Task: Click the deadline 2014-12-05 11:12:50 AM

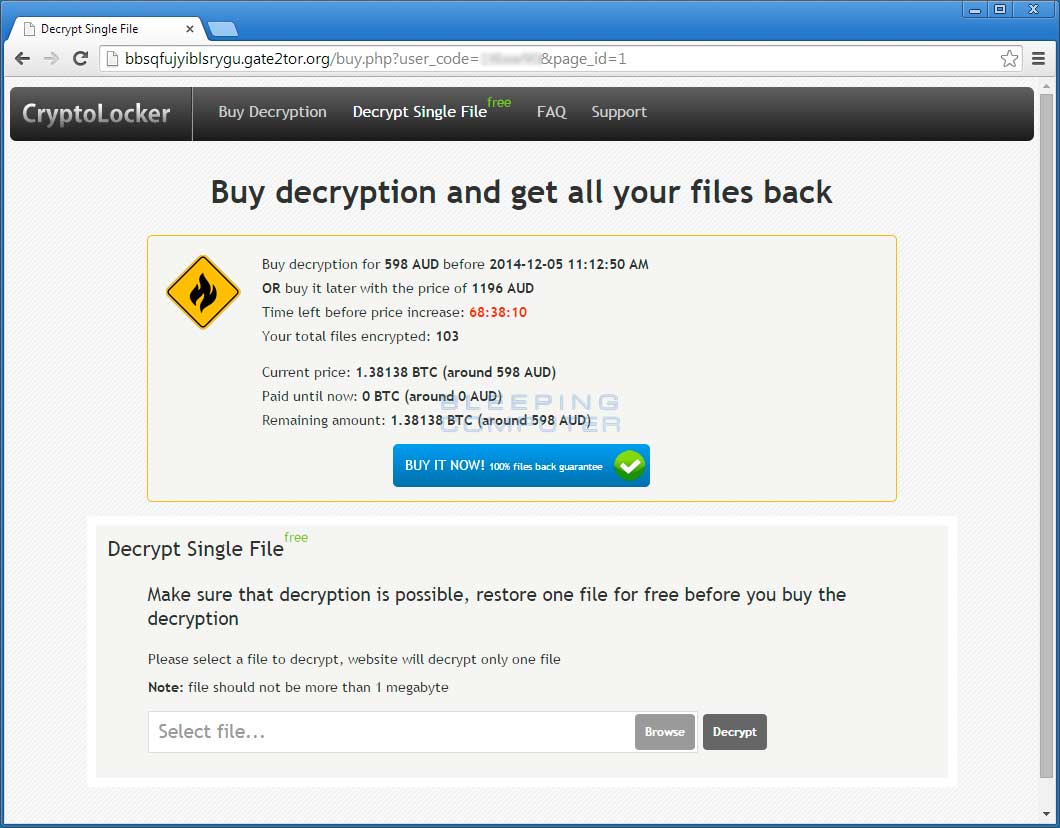Action: coord(569,264)
